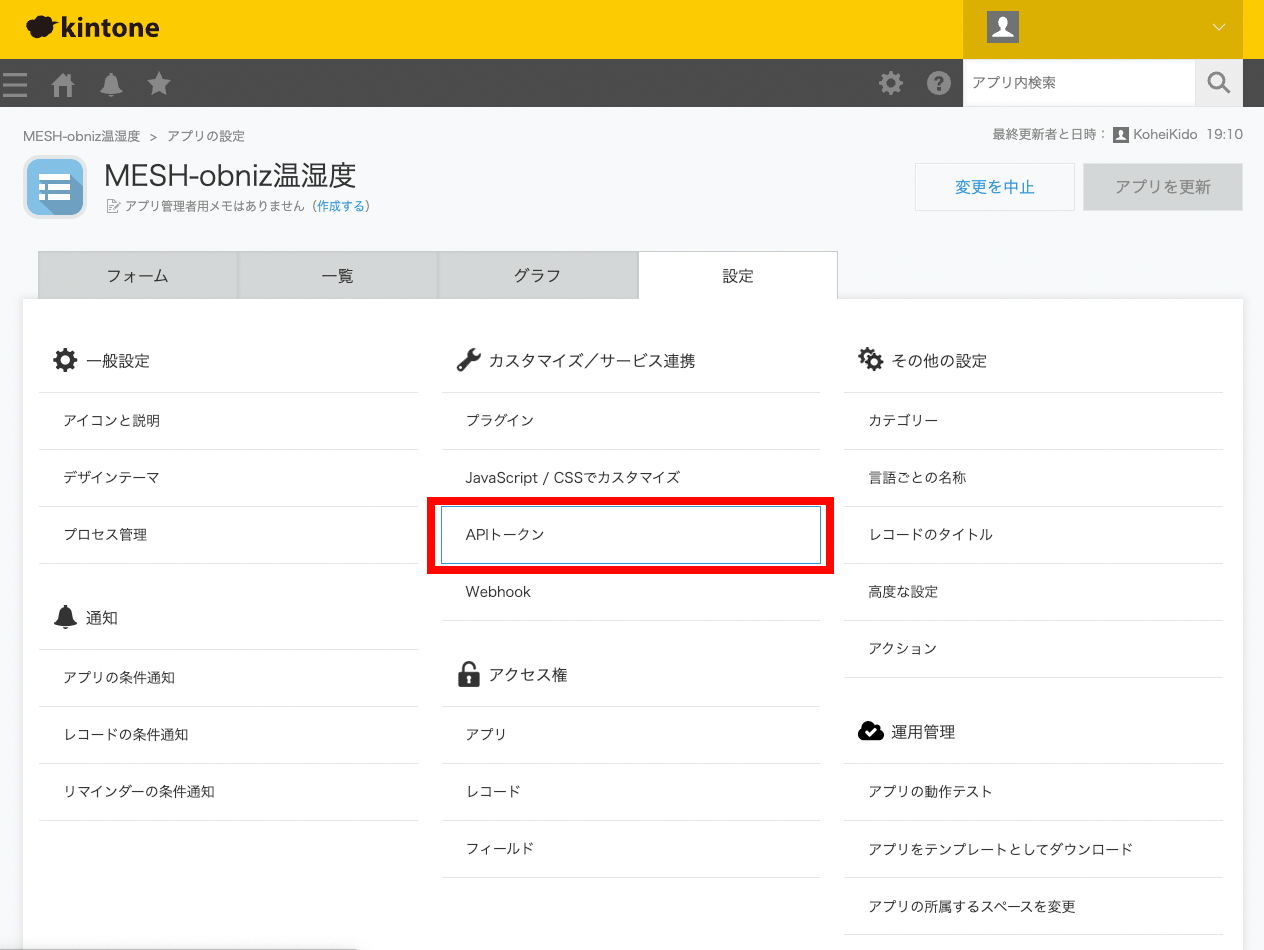1264x950 pixels.
Task: Expand the user account dropdown arrow
Action: pos(1218,28)
